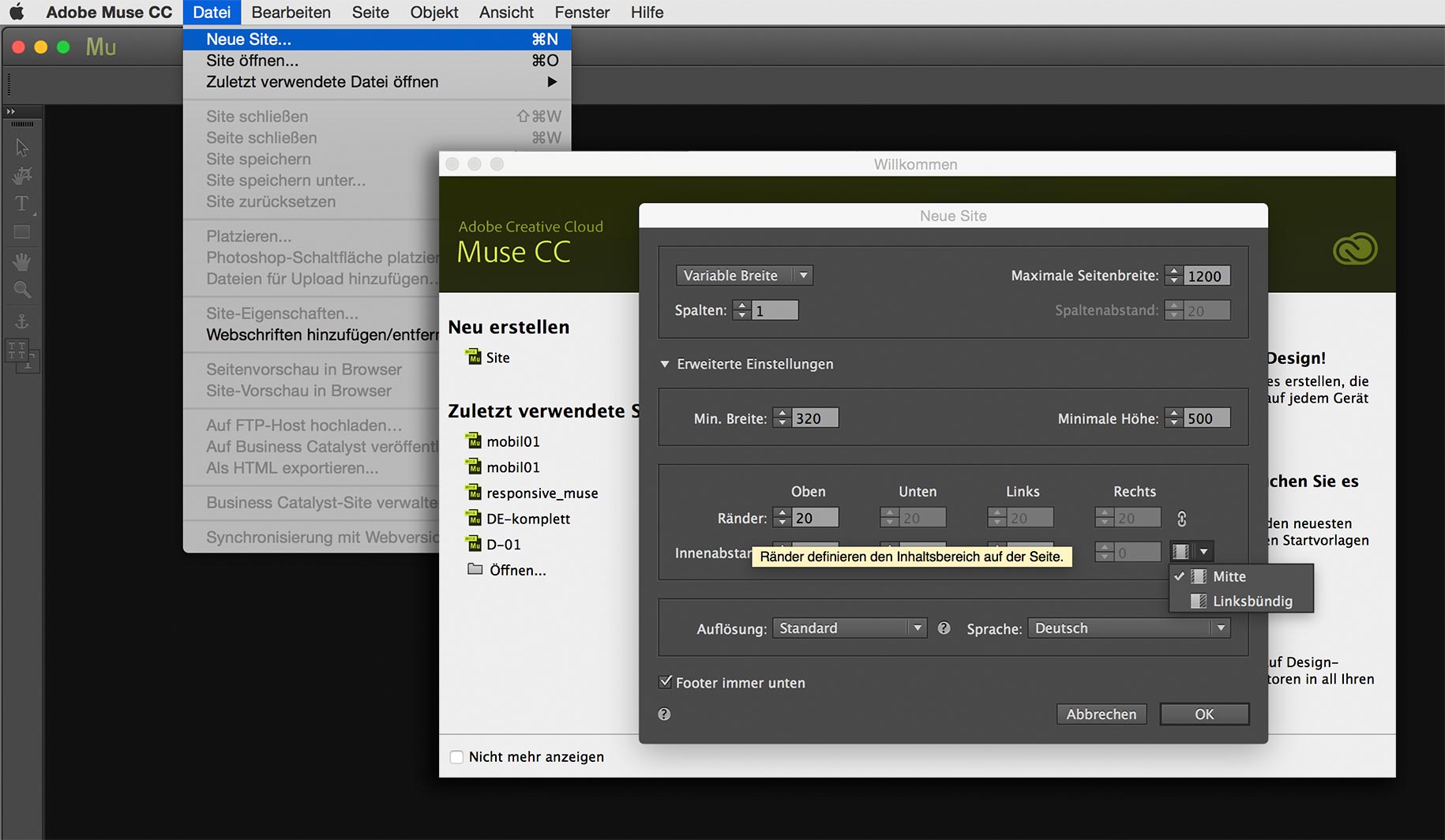Open the page alignment dropdown arrow
Screen dimensions: 1445x840
(1204, 552)
